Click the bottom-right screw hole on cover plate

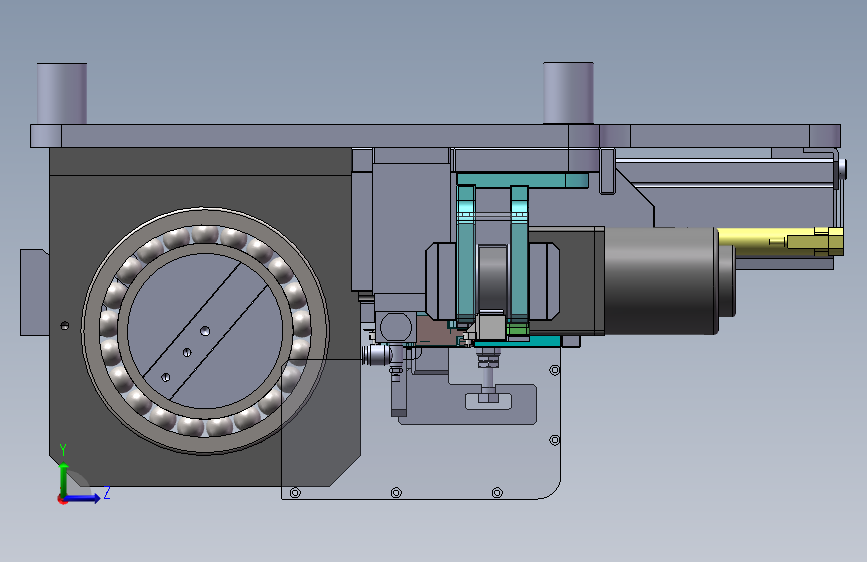coord(497,492)
